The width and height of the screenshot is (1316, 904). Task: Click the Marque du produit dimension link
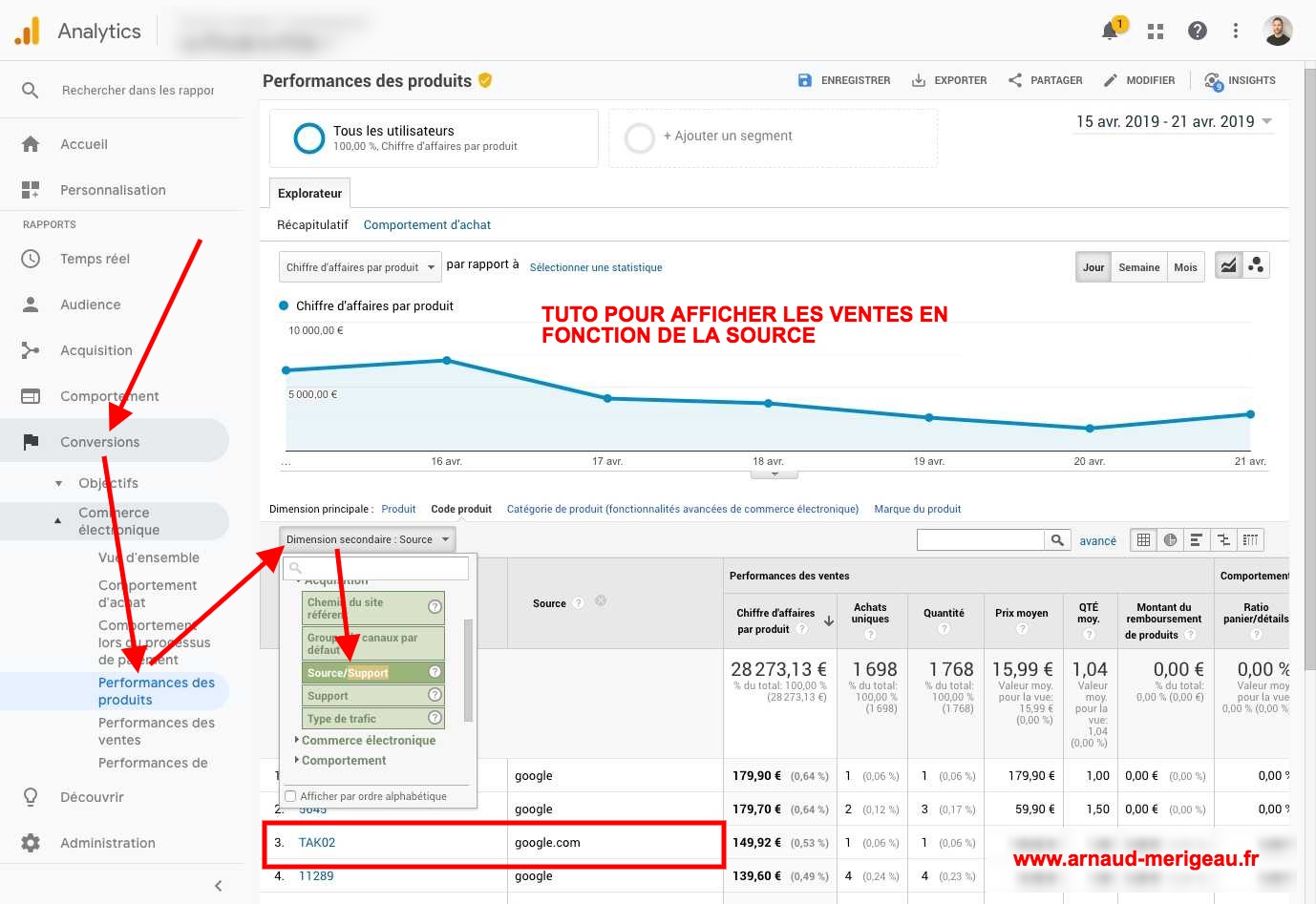[x=917, y=509]
